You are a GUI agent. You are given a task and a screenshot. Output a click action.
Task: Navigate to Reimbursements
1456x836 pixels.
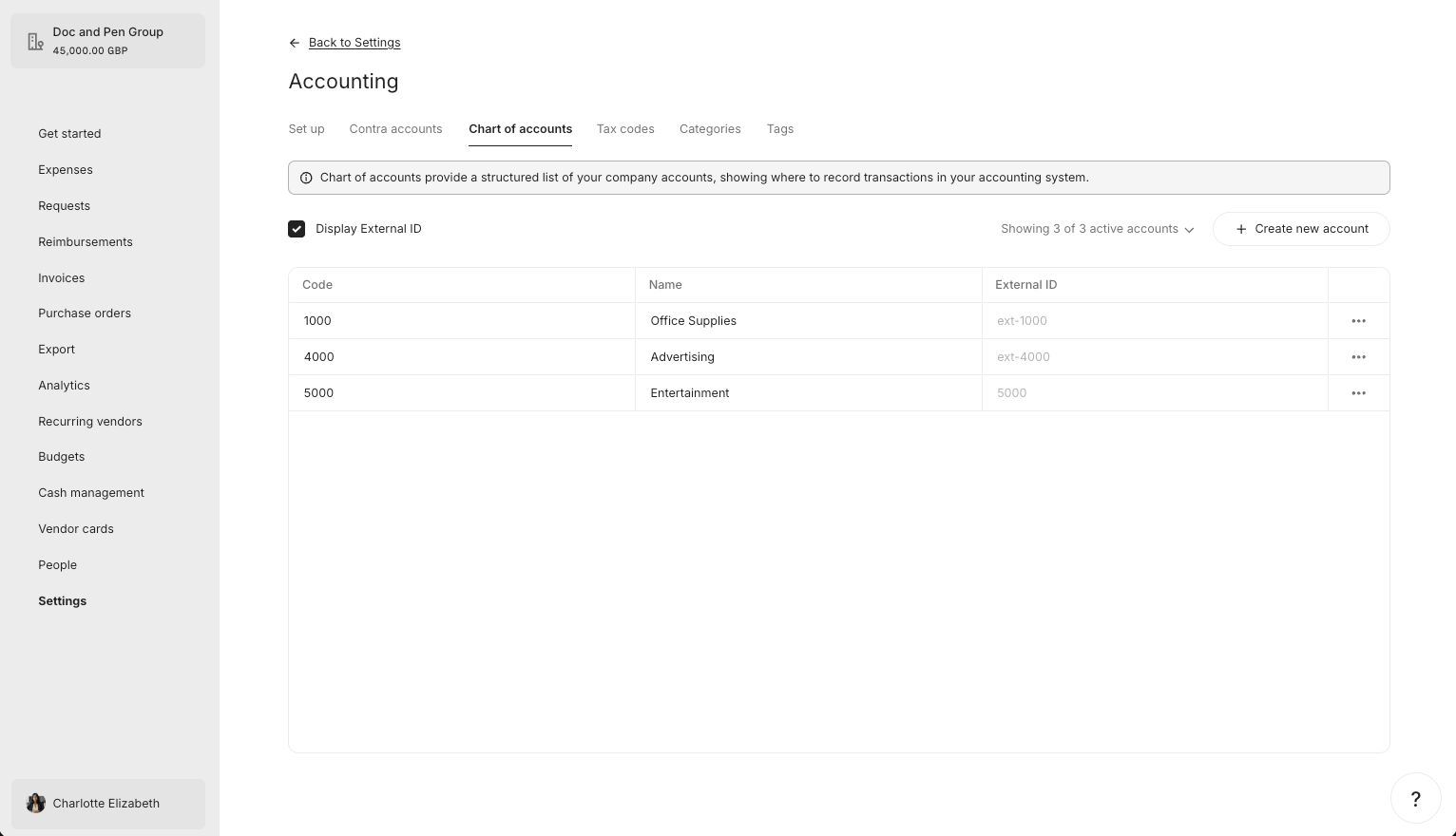(86, 242)
